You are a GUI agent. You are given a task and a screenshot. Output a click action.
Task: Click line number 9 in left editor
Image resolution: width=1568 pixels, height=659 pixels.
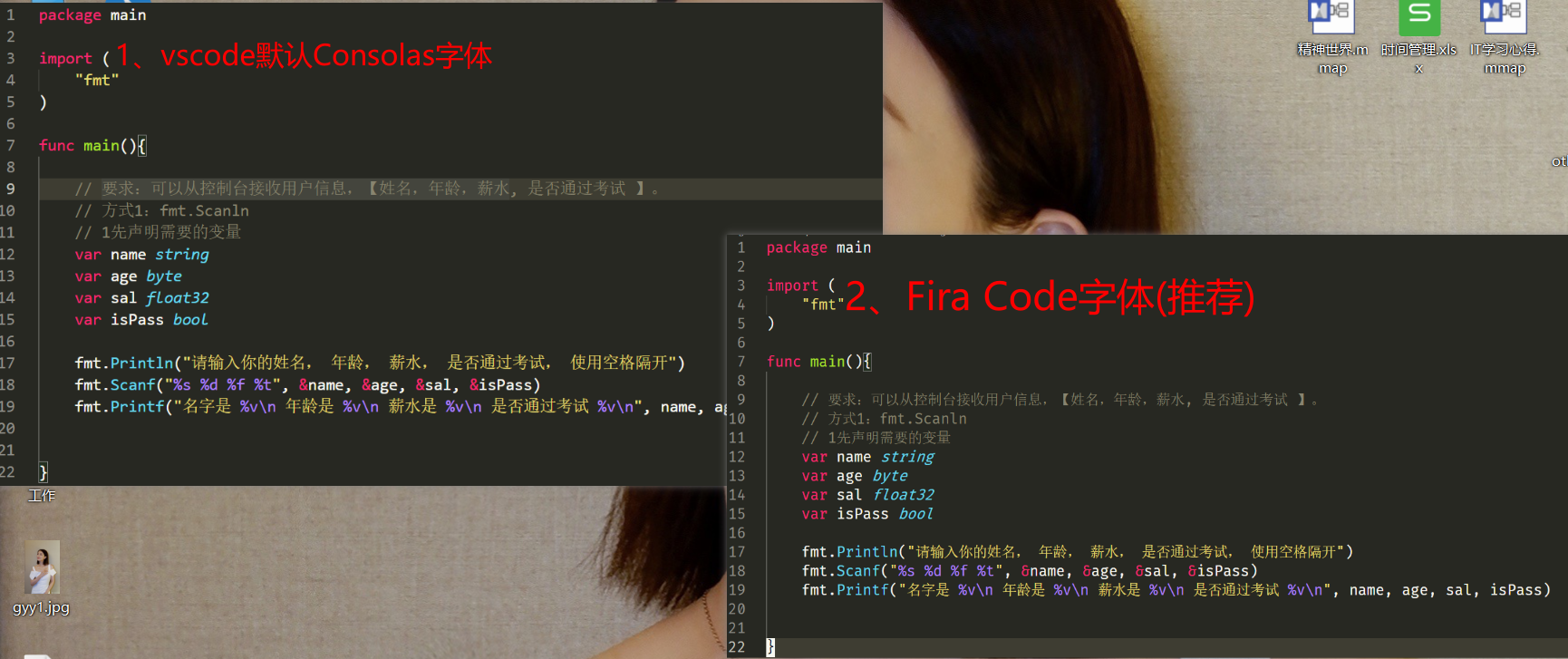(x=10, y=189)
